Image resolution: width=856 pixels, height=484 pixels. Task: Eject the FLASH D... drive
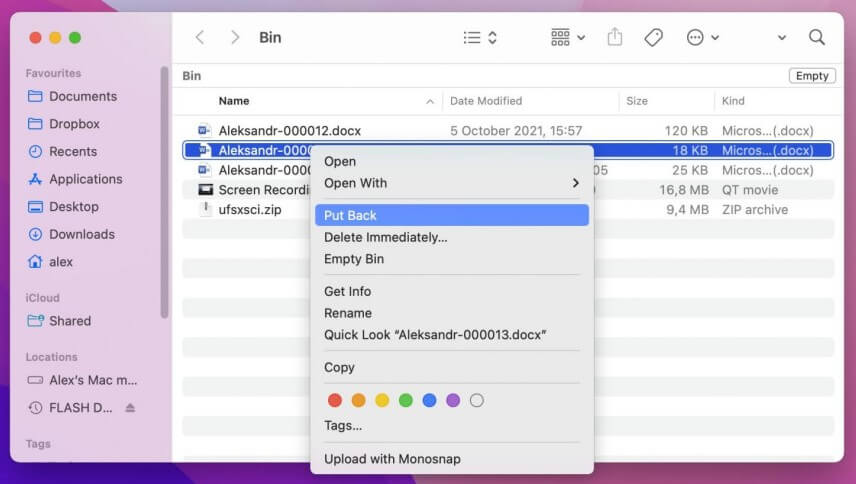coord(130,408)
